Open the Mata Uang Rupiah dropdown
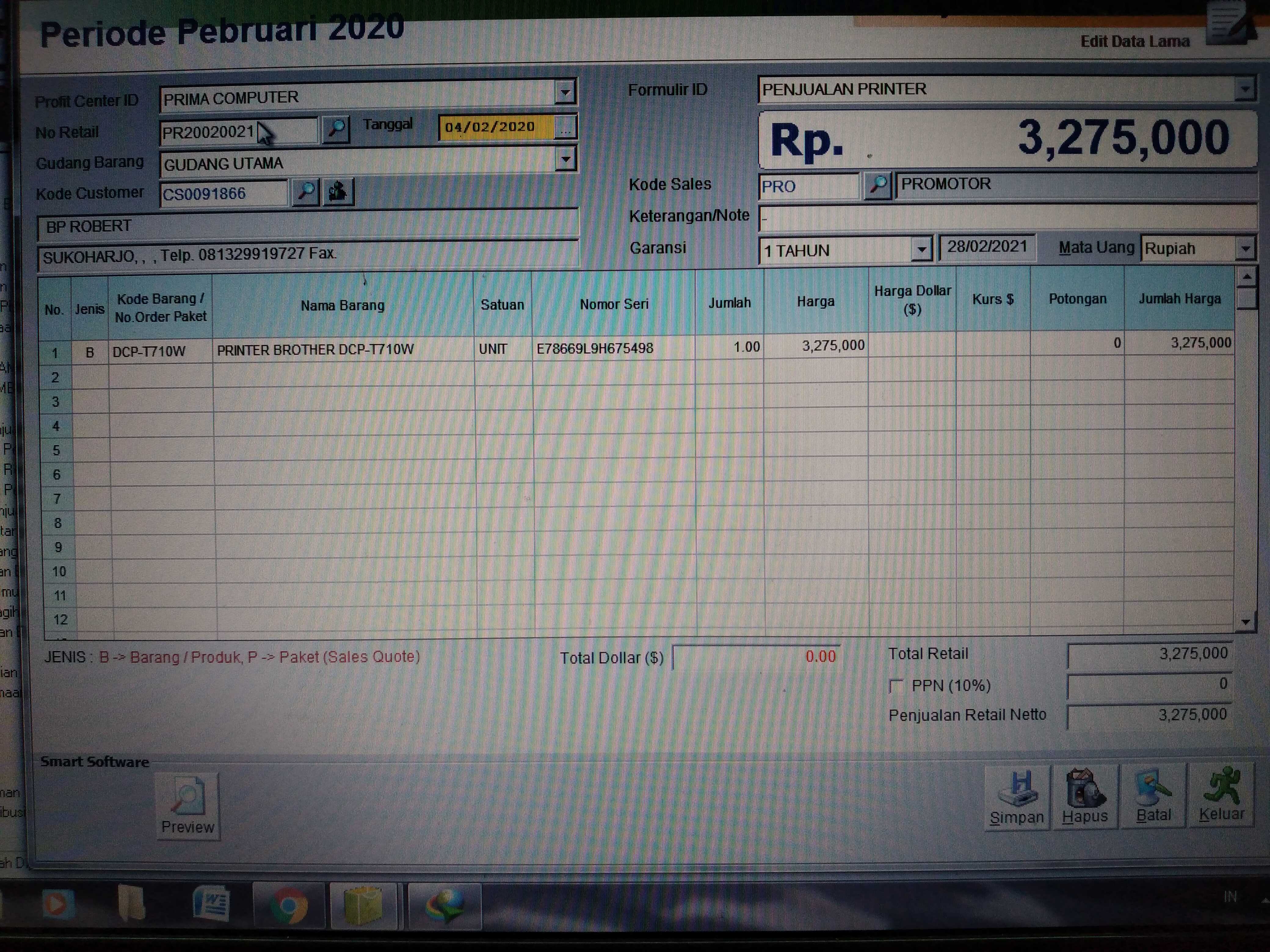This screenshot has width=1270, height=952. pyautogui.click(x=1245, y=249)
